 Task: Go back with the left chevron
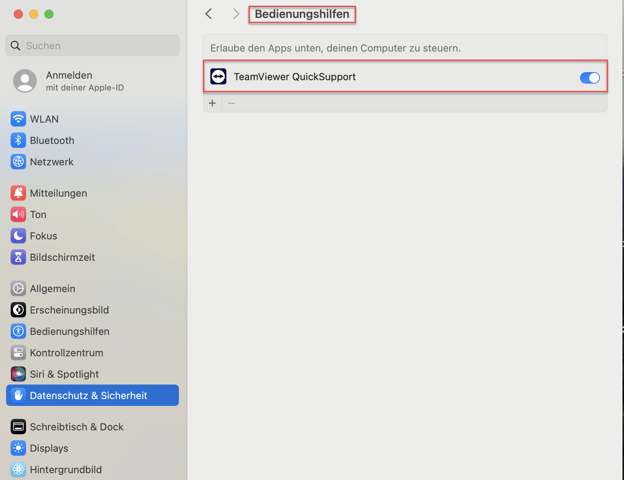click(x=209, y=14)
